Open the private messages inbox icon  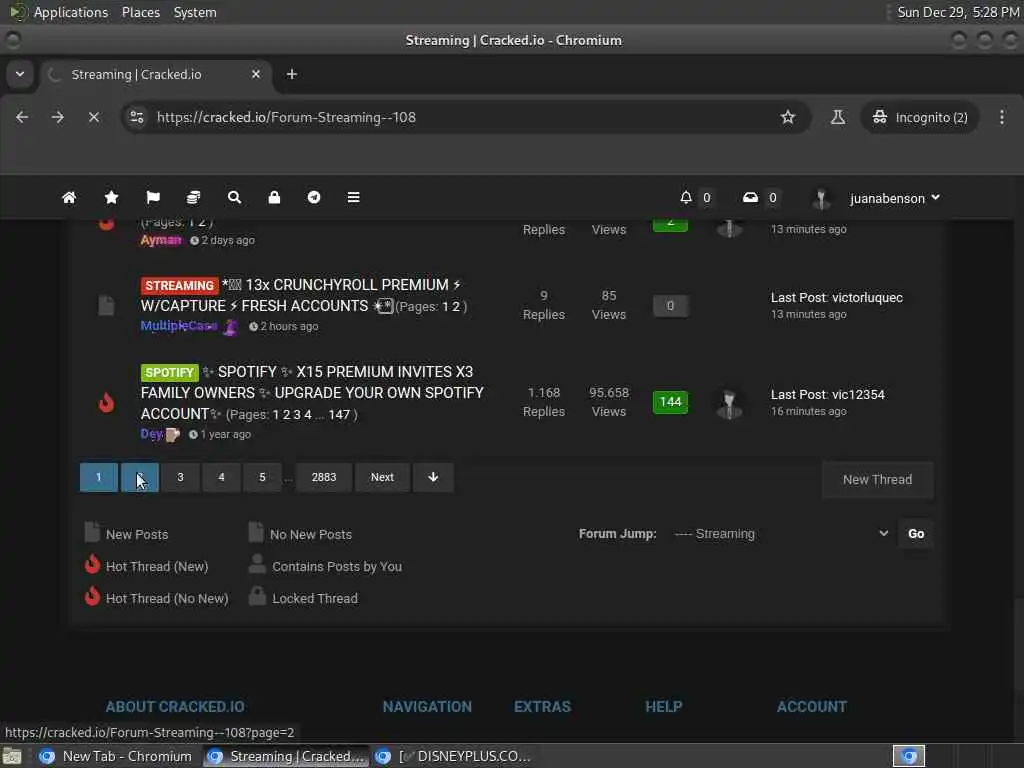(x=750, y=197)
